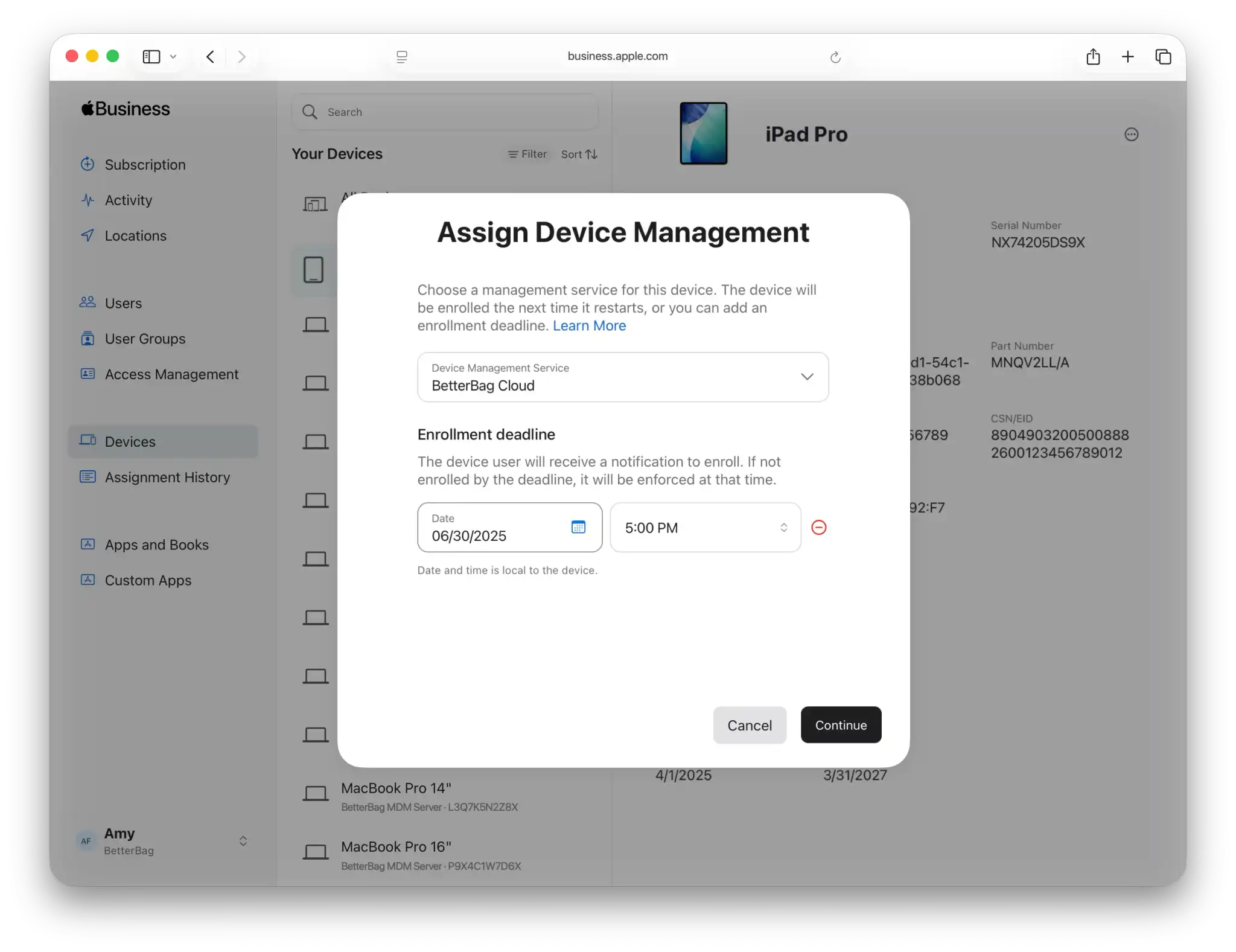Click the Locations navigation icon
The image size is (1236, 952).
(88, 235)
